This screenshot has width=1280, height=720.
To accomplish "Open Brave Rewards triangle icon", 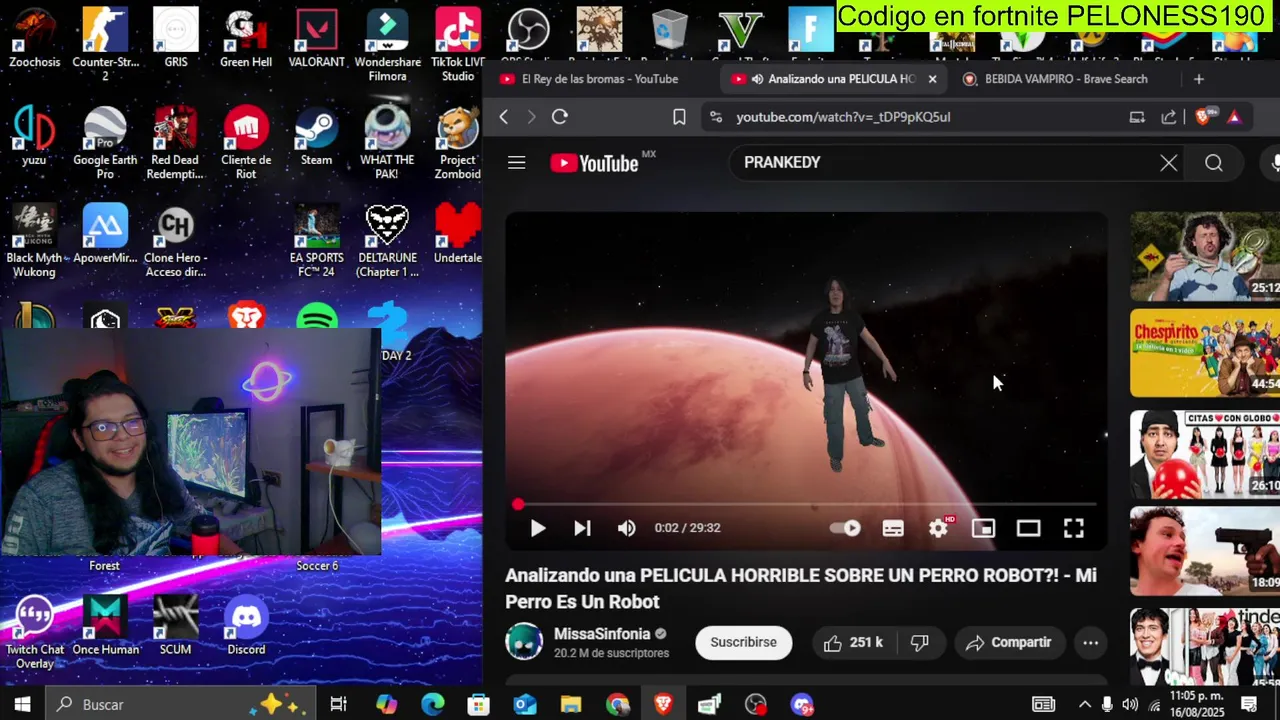I will click(1234, 117).
